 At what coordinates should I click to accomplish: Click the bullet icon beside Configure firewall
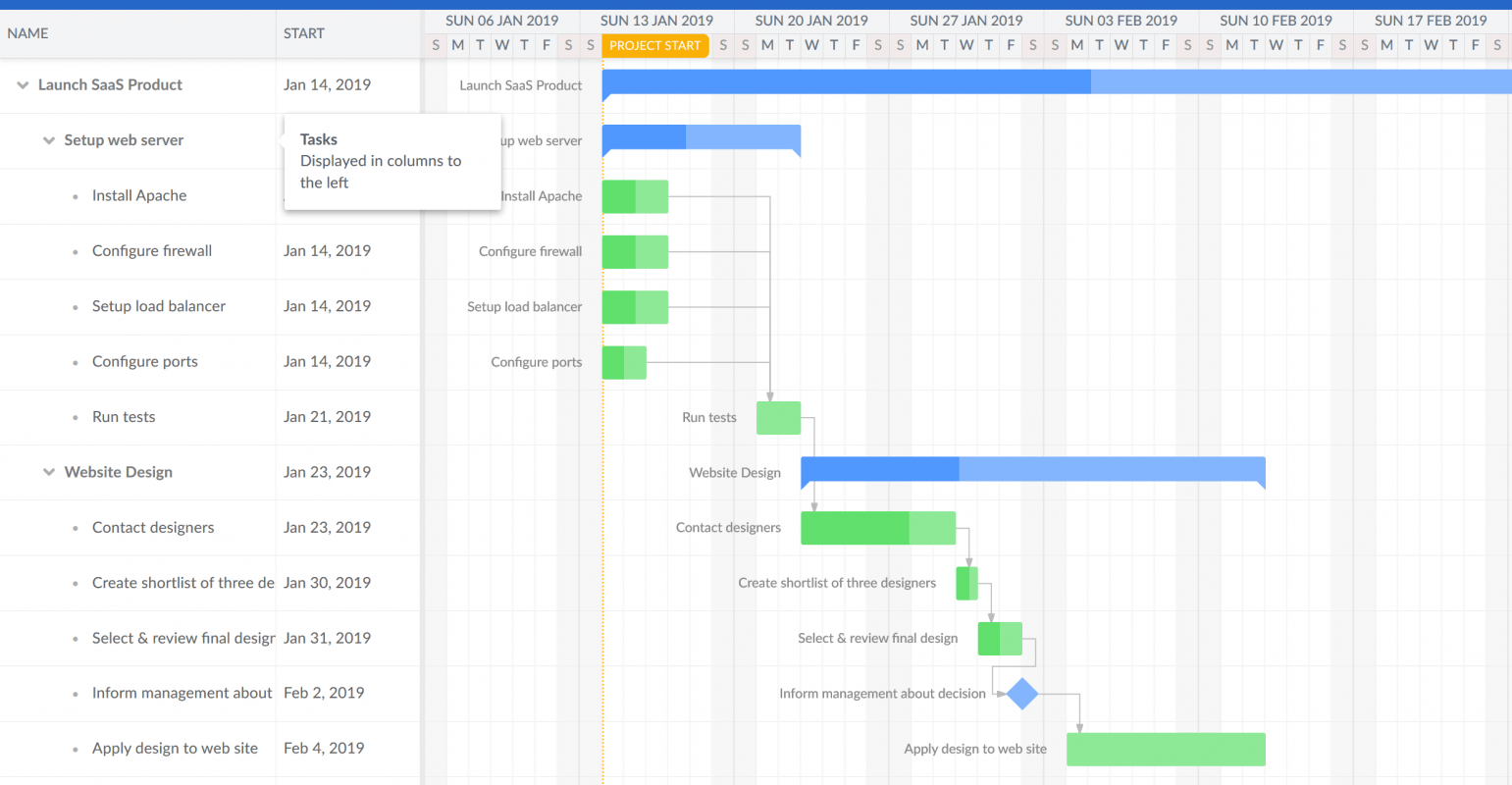click(74, 250)
